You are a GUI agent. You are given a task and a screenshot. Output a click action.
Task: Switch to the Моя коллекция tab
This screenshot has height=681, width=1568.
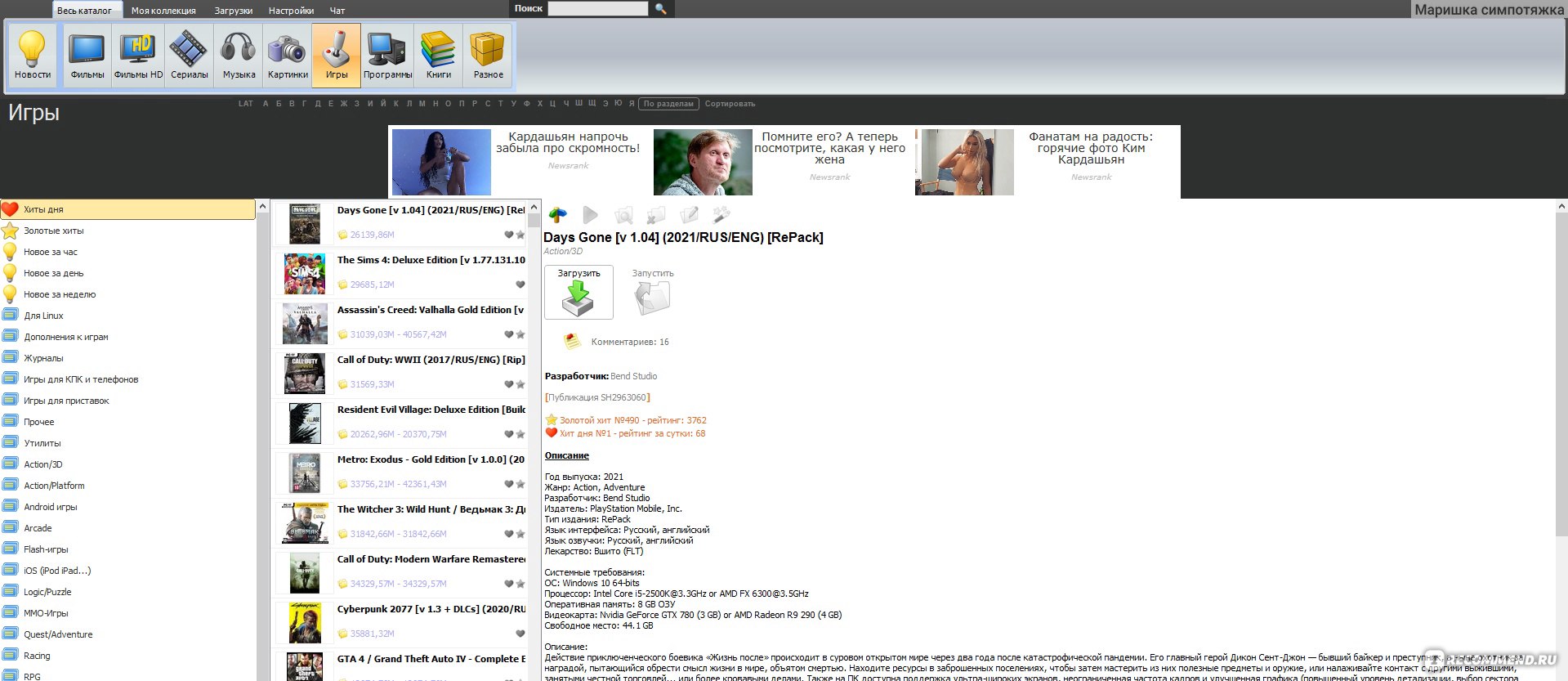[163, 11]
